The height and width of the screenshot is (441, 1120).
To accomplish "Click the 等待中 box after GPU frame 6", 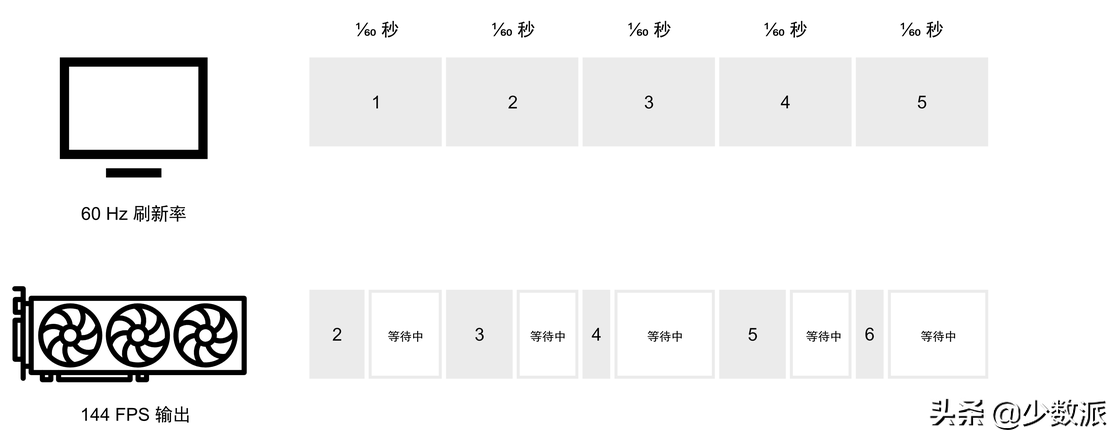I will pyautogui.click(x=937, y=335).
